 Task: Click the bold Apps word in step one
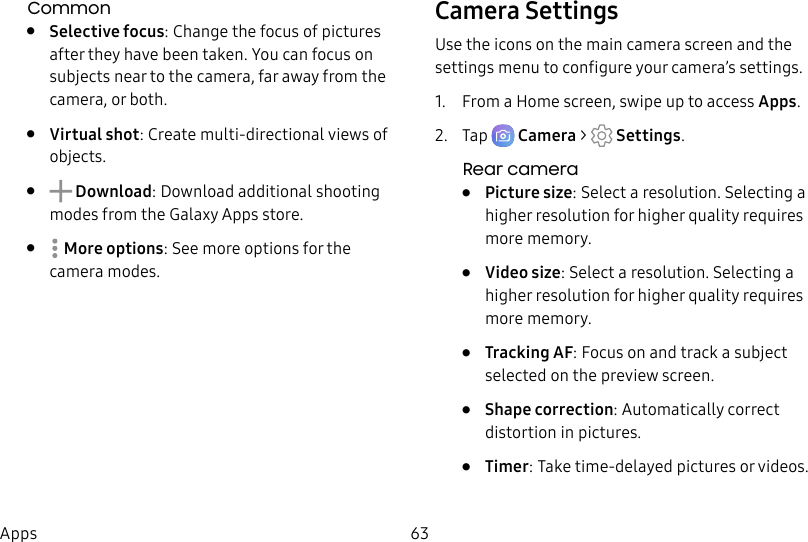777,102
